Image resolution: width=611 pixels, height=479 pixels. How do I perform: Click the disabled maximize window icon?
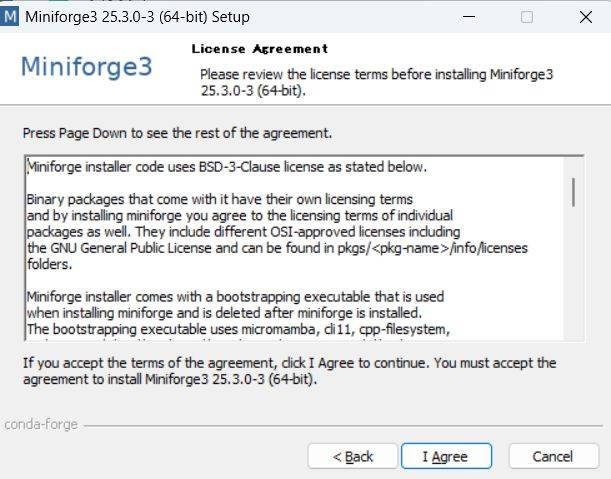527,17
